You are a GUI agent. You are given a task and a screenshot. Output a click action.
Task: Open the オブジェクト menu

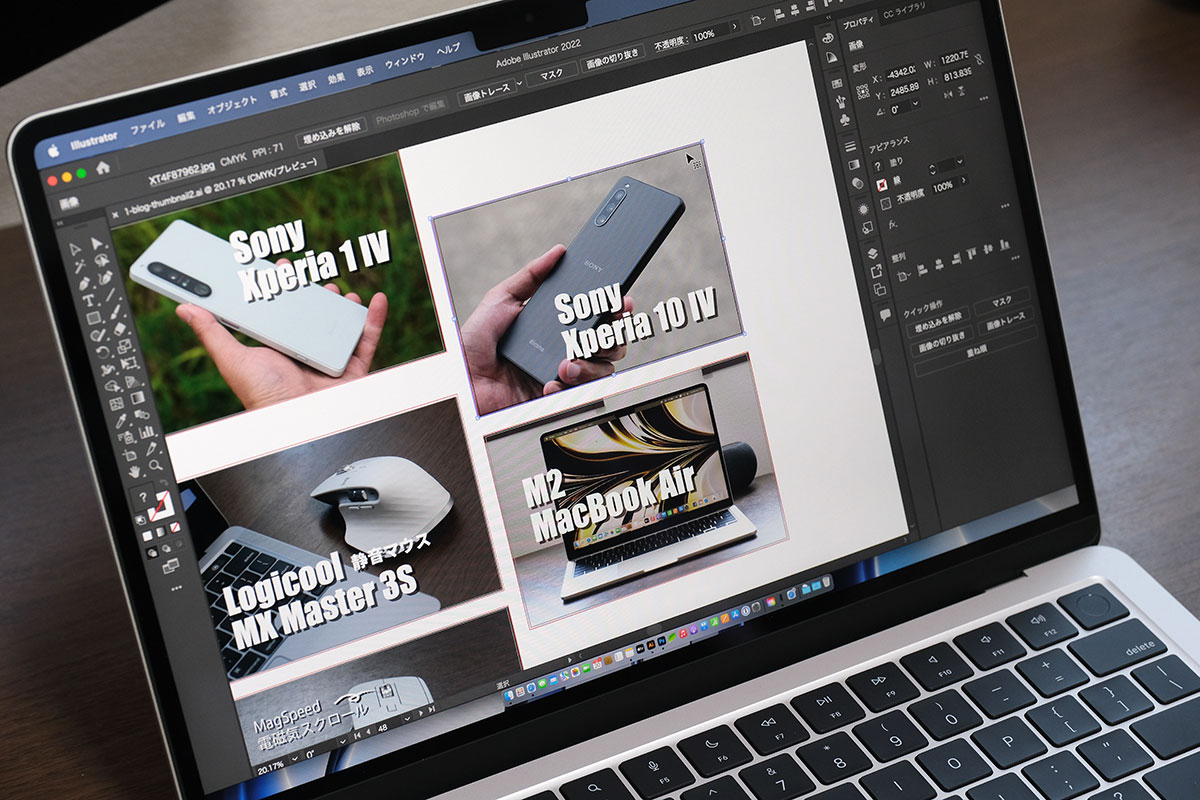click(x=232, y=105)
